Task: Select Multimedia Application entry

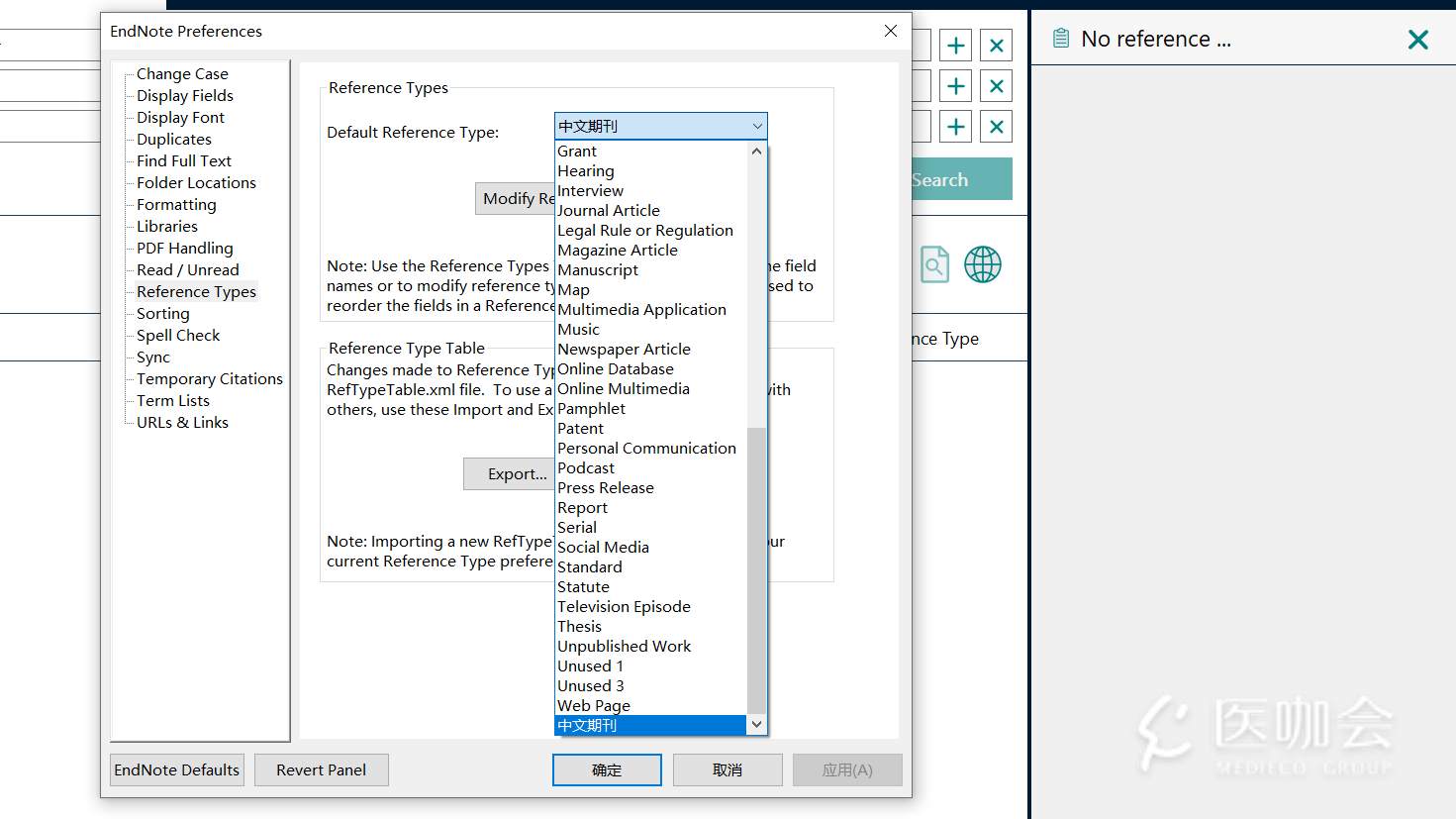Action: pos(650,310)
